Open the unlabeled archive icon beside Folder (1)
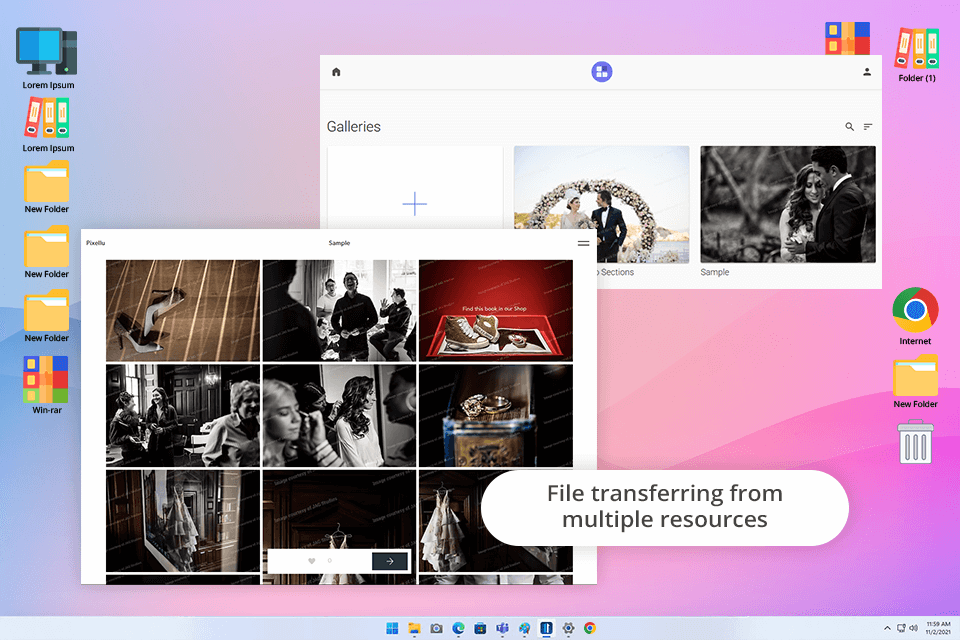960x640 pixels. coord(847,38)
